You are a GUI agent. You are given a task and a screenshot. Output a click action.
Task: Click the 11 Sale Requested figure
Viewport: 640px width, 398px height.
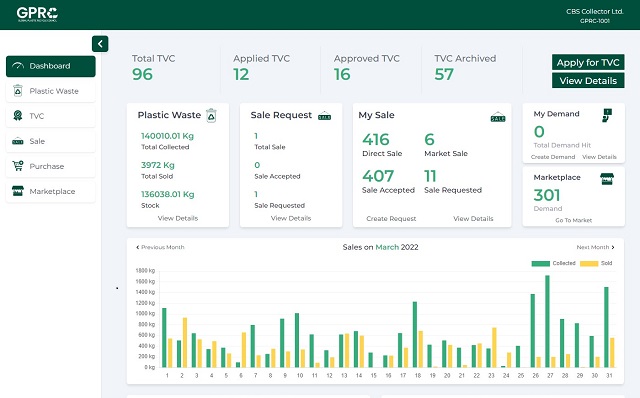430,176
